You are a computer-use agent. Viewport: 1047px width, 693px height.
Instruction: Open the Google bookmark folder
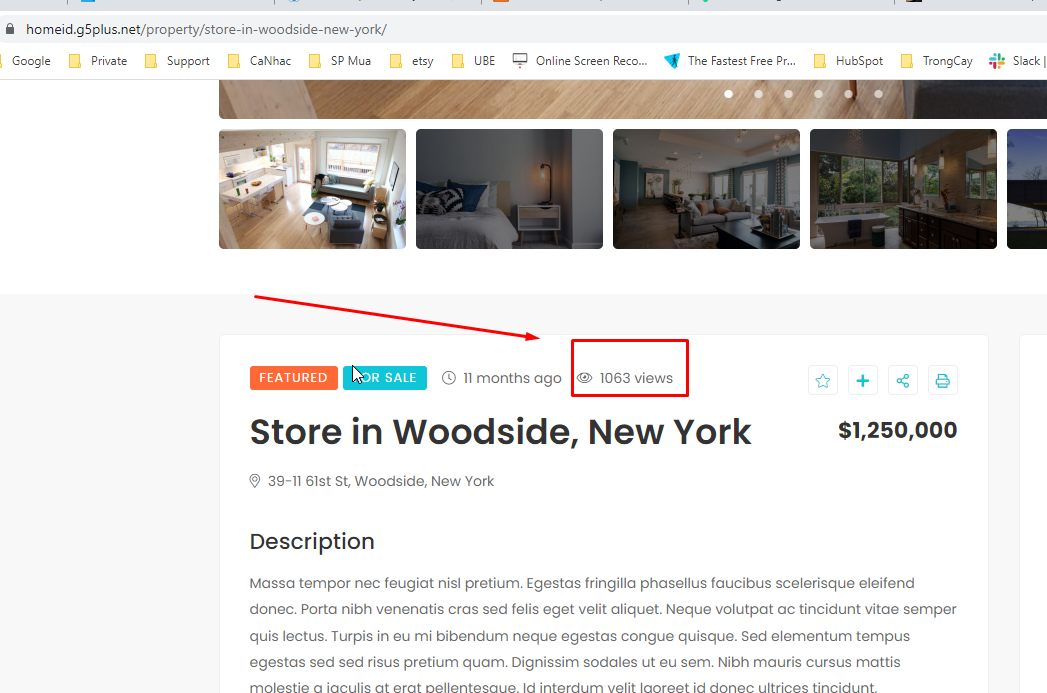click(x=25, y=61)
